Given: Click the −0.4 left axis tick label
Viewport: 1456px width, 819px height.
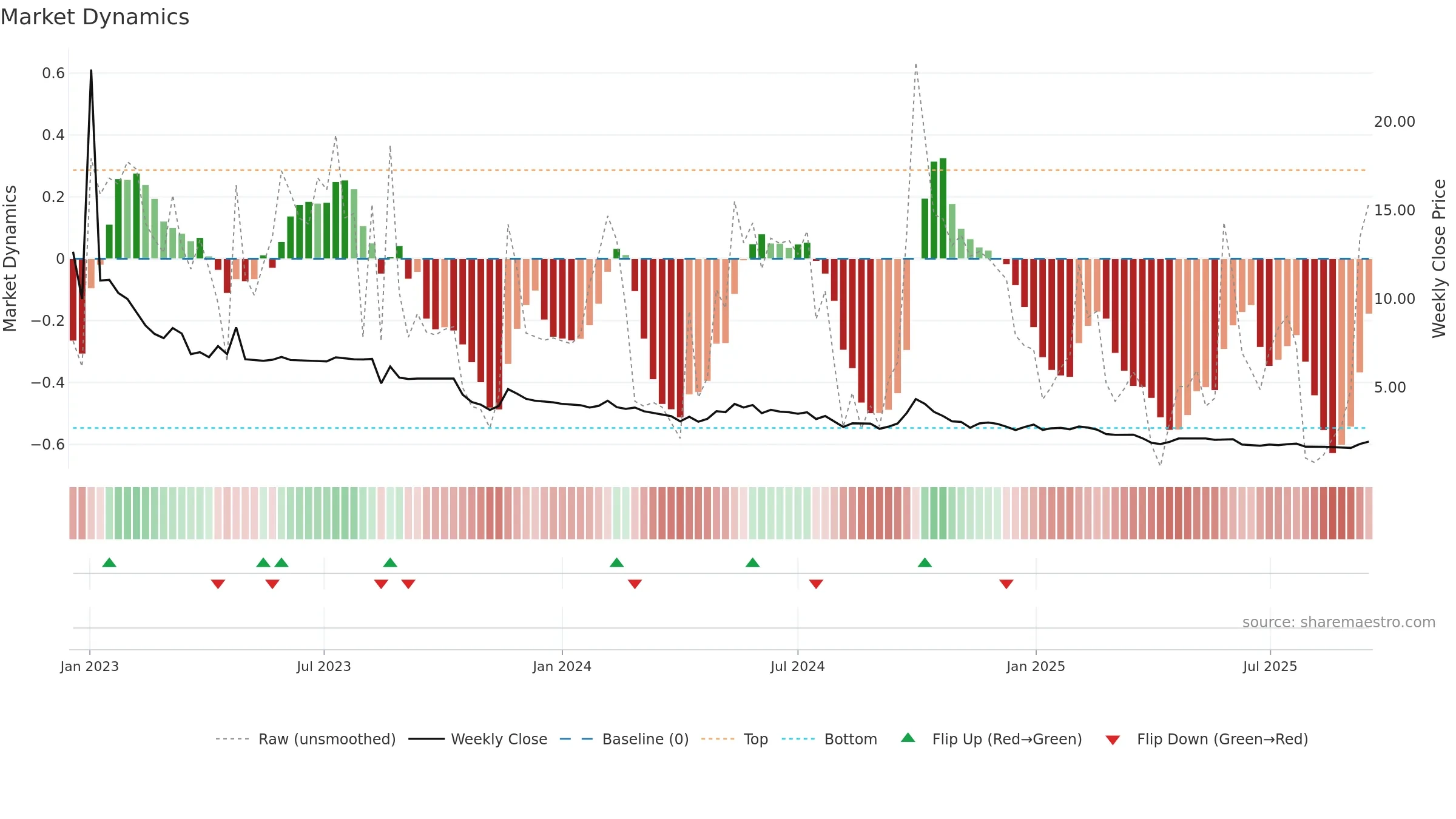Looking at the screenshot, I should 48,383.
